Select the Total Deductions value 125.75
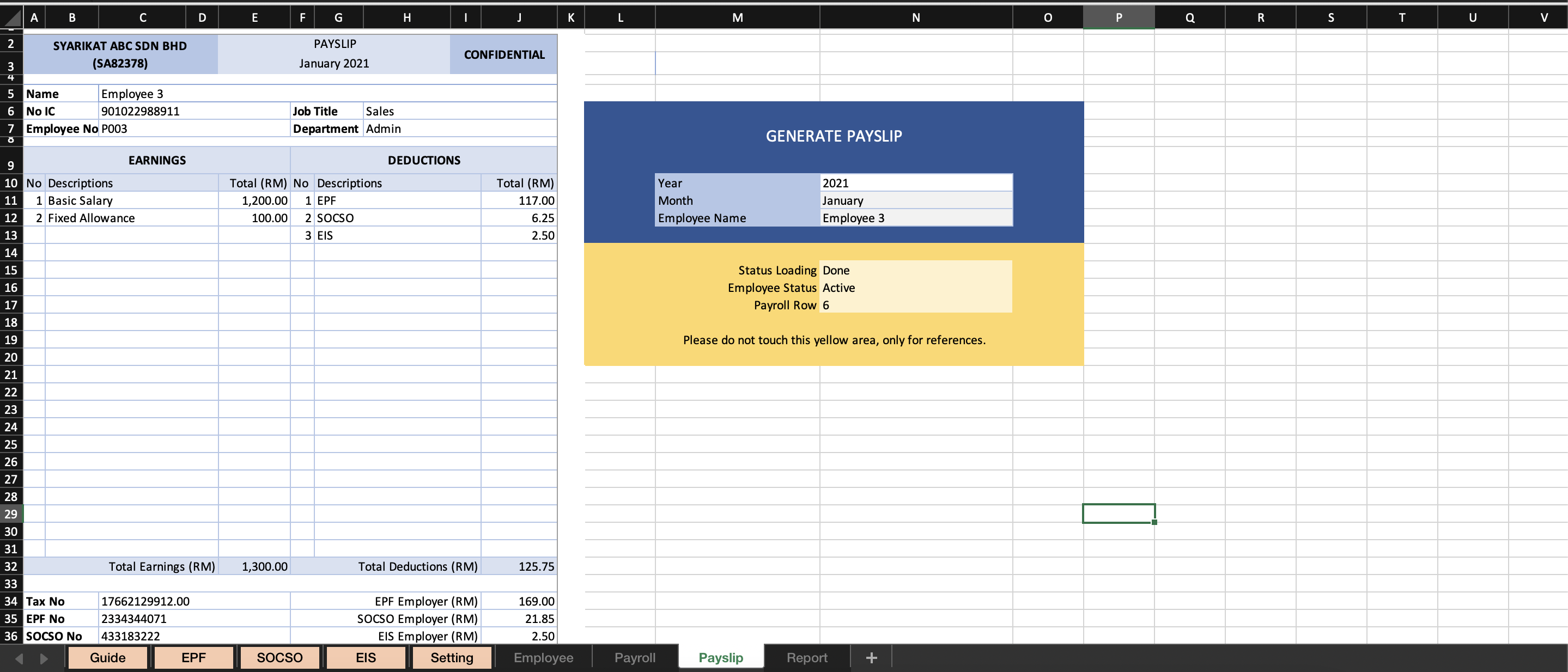 (x=519, y=566)
